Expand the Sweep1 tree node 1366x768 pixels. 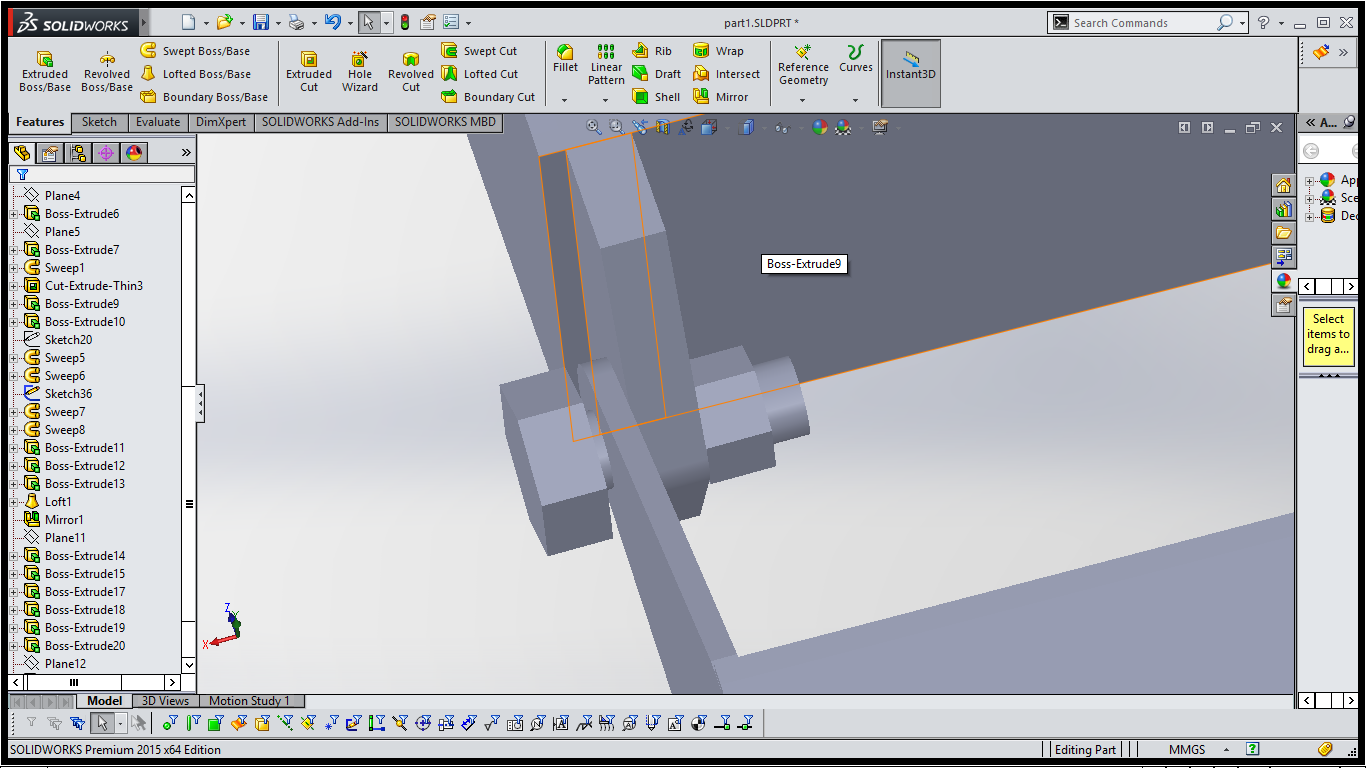point(15,268)
